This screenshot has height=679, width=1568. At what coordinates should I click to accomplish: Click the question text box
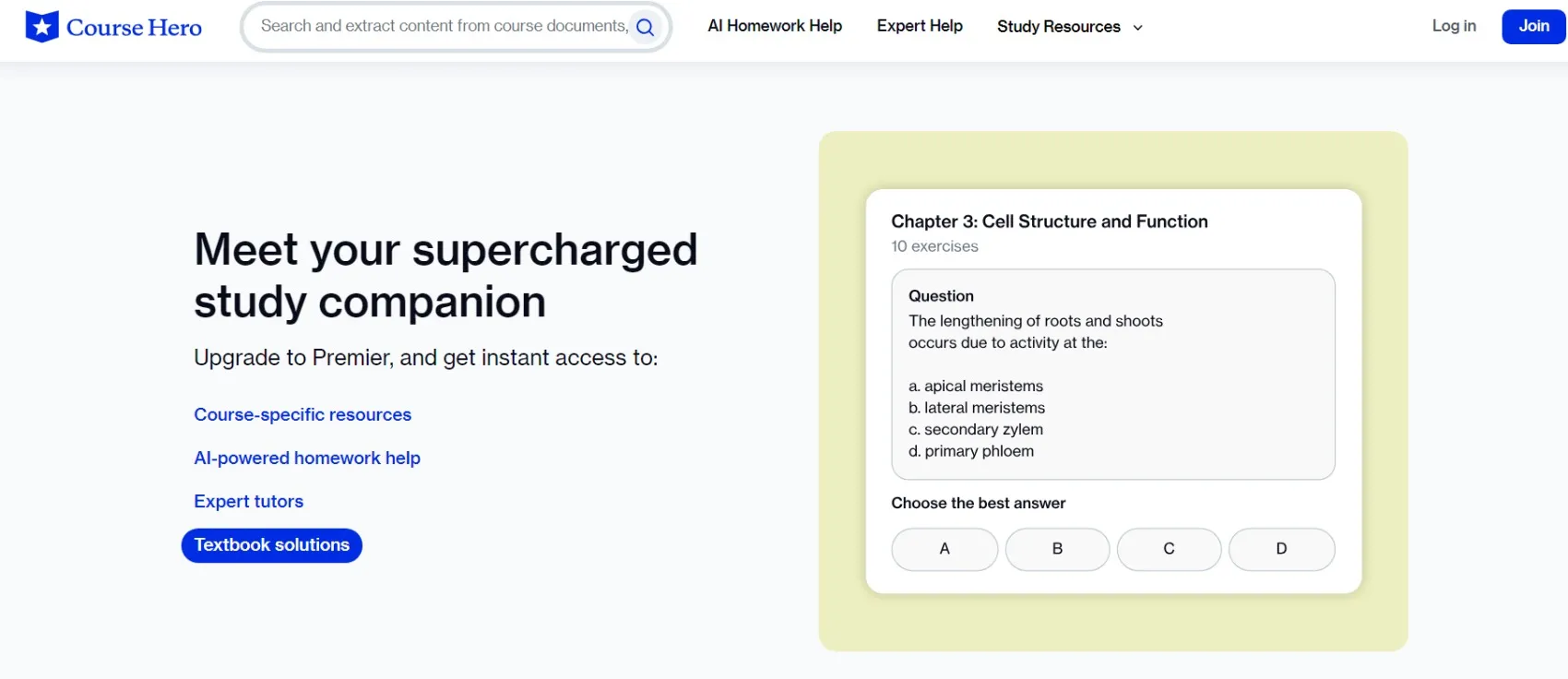(x=1112, y=374)
